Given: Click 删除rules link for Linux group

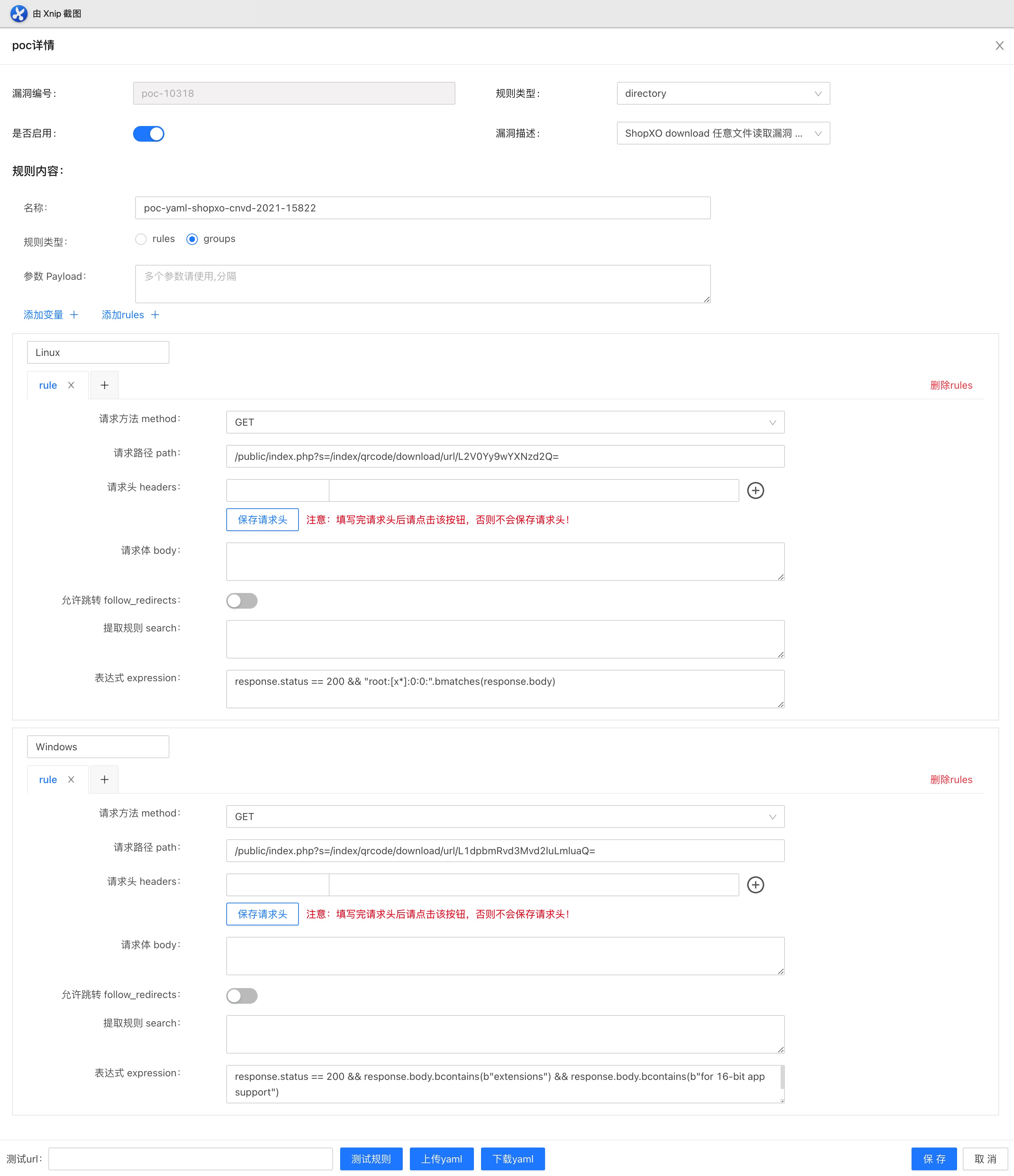Looking at the screenshot, I should 951,385.
